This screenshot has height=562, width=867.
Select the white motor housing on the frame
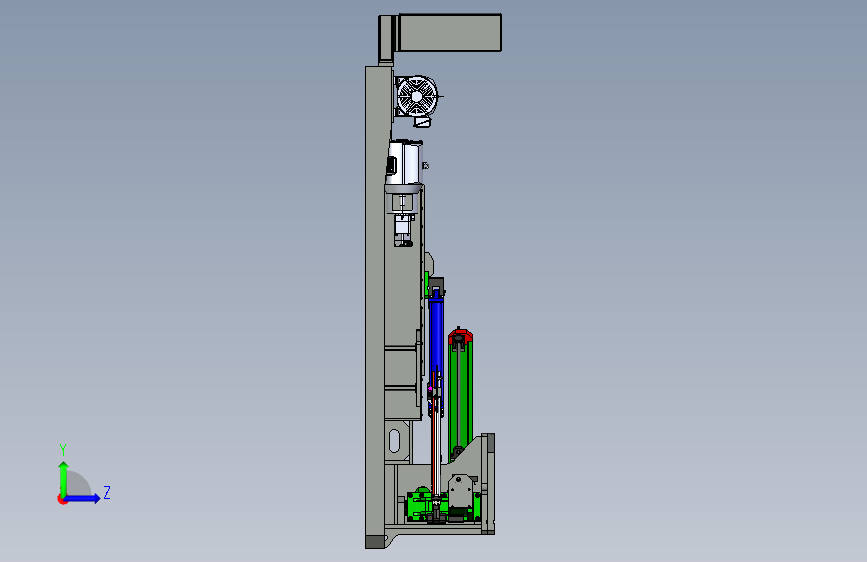click(x=405, y=162)
